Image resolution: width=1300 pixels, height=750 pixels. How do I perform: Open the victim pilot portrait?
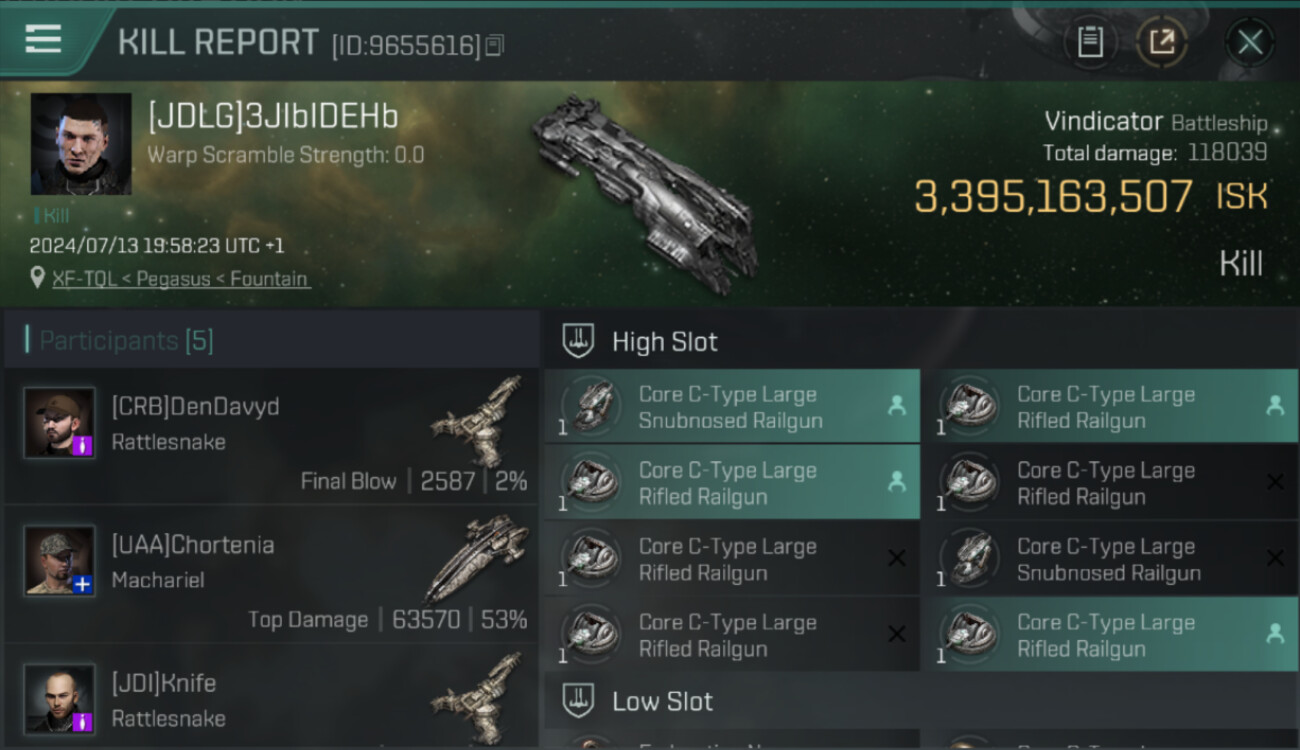coord(81,144)
